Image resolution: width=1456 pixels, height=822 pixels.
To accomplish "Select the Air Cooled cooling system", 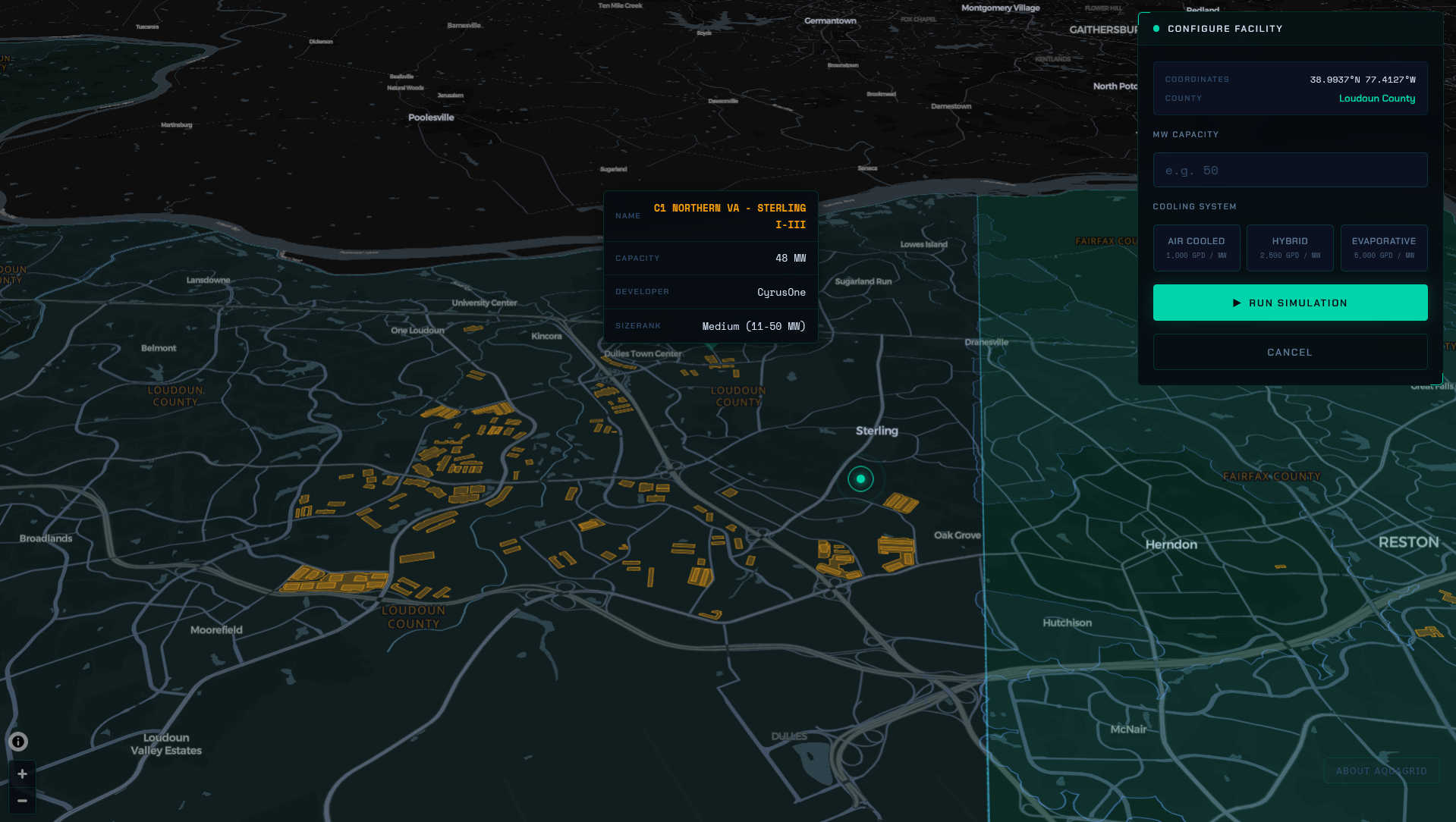I will tap(1197, 248).
